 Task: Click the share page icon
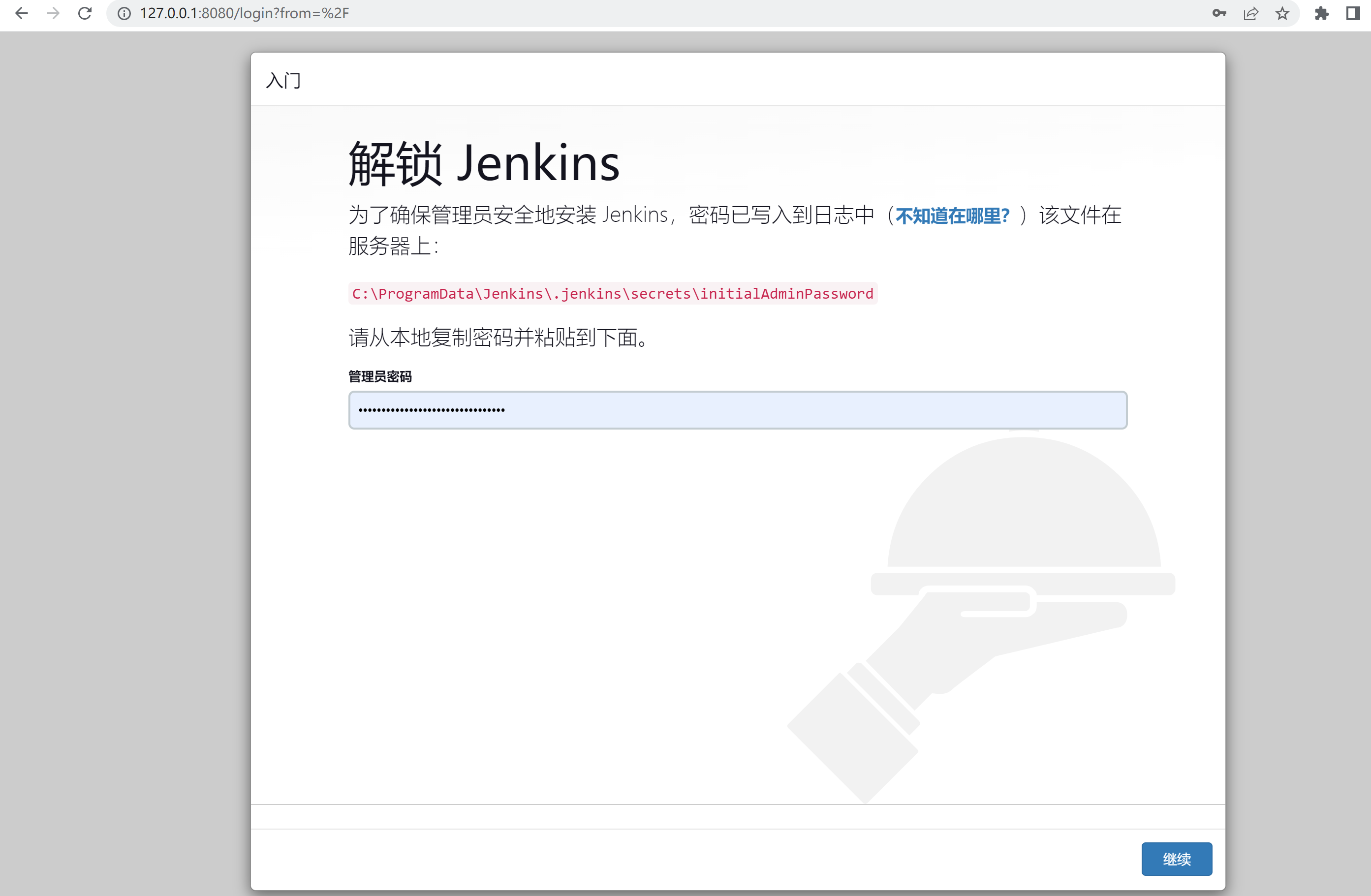1250,13
